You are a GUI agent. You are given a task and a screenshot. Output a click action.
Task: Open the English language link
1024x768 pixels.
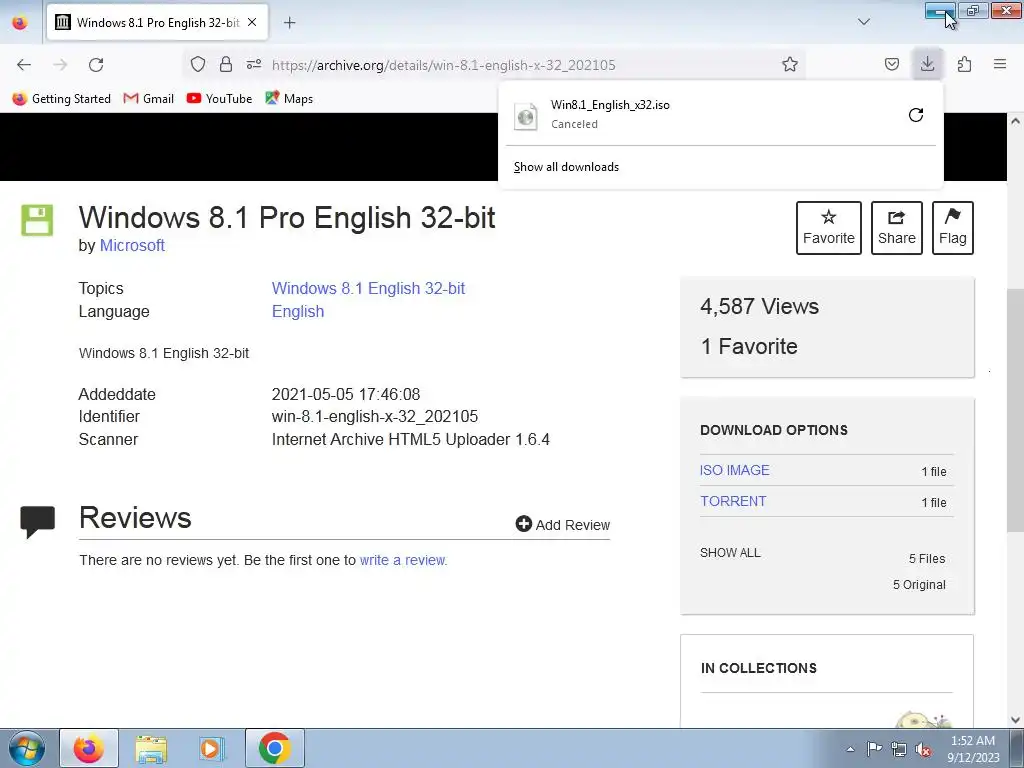click(298, 312)
